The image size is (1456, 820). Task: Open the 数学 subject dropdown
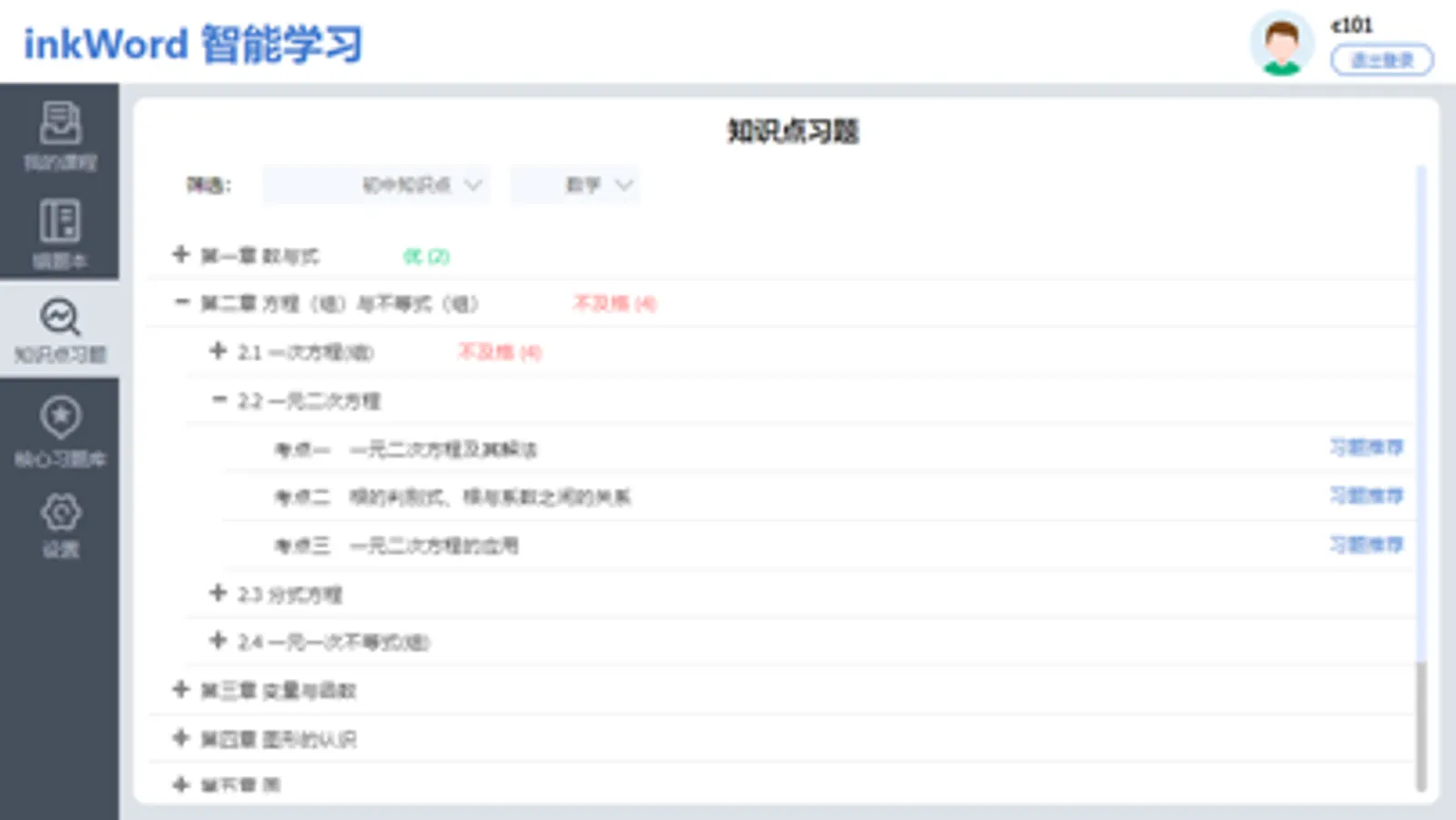(x=575, y=185)
